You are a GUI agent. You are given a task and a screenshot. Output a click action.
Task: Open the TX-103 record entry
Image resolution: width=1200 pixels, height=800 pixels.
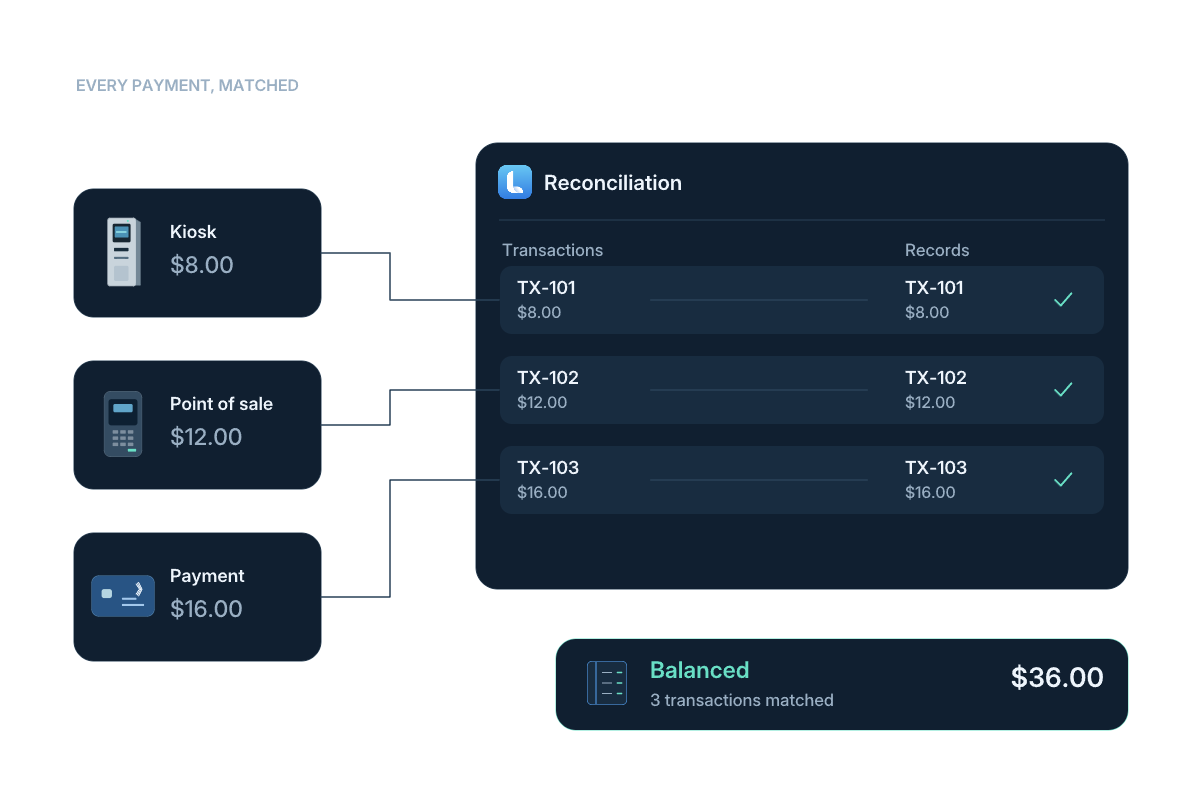[936, 479]
